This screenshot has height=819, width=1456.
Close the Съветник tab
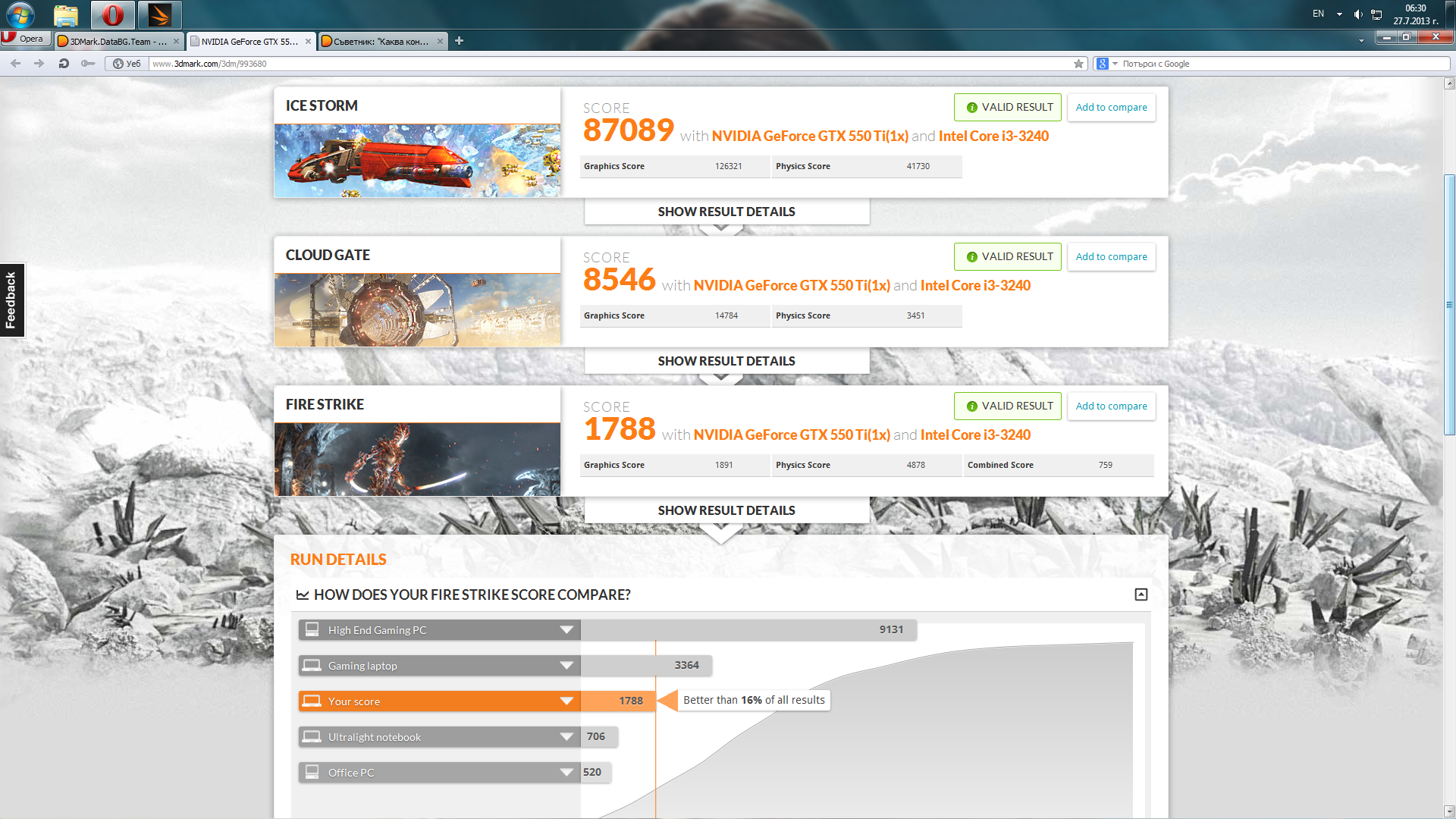coord(440,42)
